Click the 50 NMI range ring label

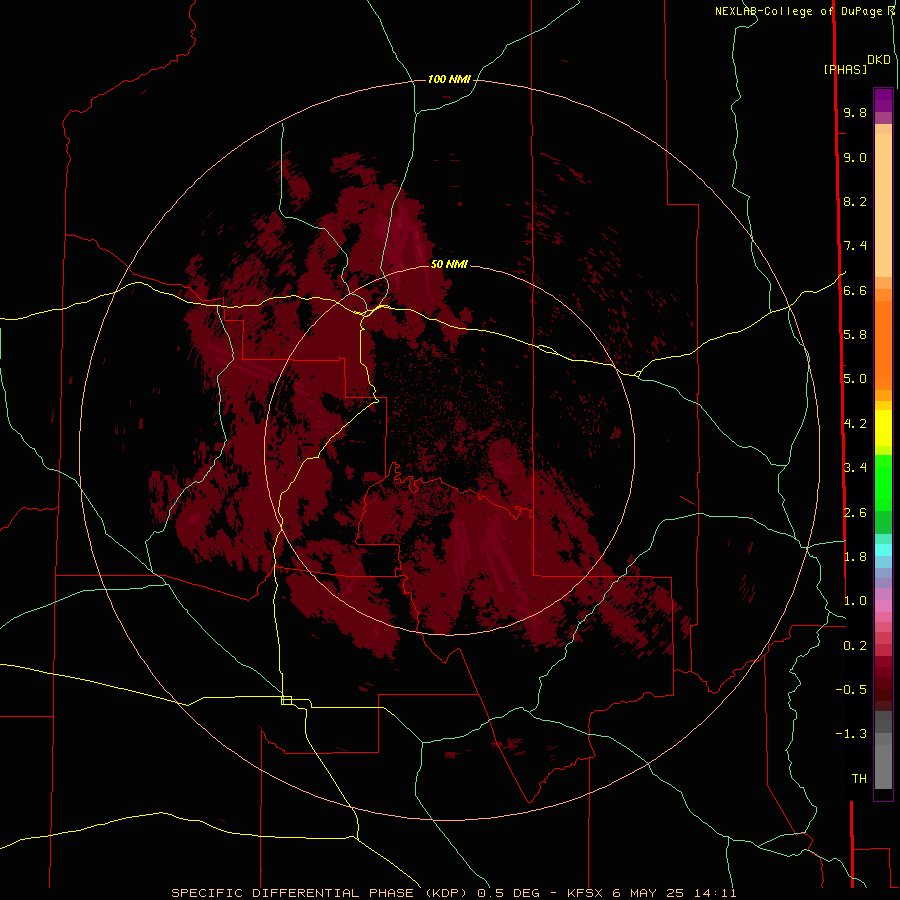click(x=449, y=264)
